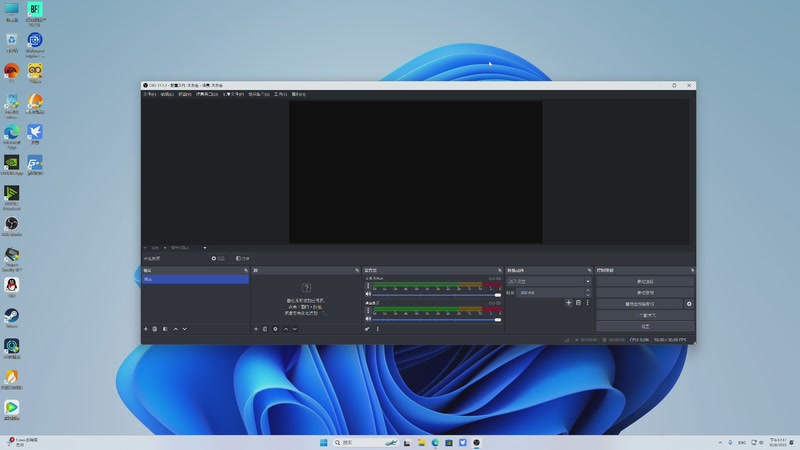
Task: Open the Scene Collection menu
Action: 259,94
